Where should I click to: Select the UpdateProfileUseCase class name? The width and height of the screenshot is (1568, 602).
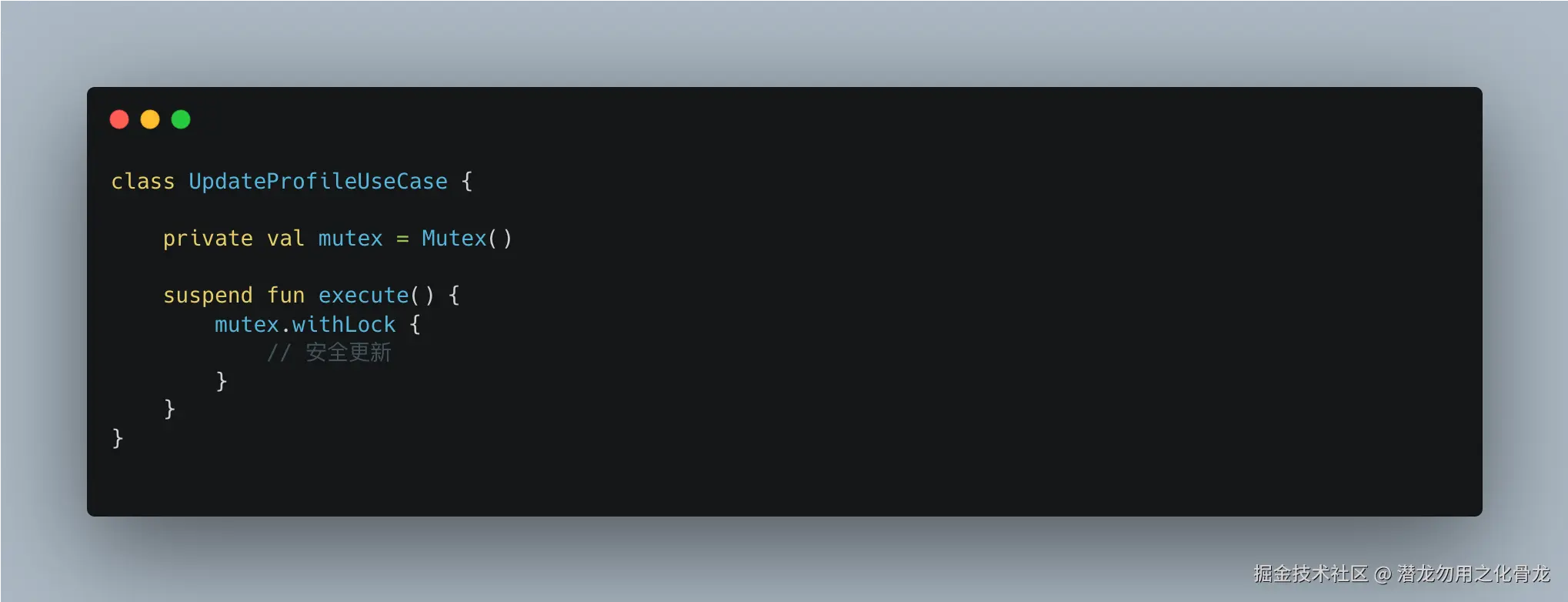pyautogui.click(x=318, y=182)
